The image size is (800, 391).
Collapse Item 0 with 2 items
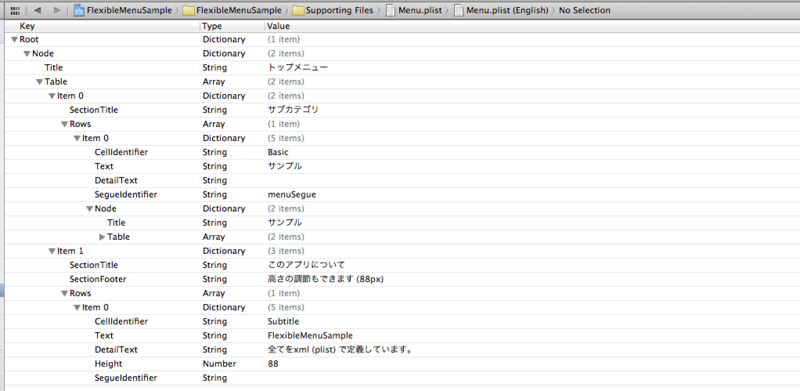[x=52, y=96]
